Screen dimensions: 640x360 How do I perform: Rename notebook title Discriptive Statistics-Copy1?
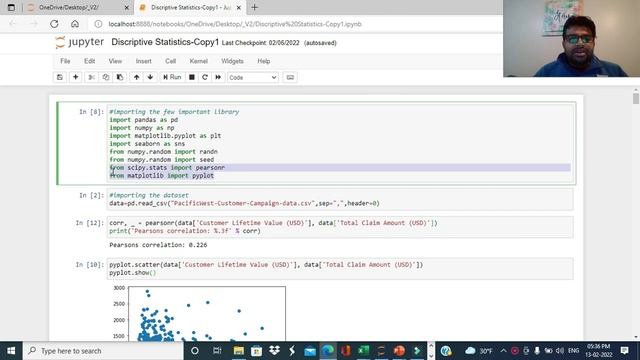tap(165, 42)
